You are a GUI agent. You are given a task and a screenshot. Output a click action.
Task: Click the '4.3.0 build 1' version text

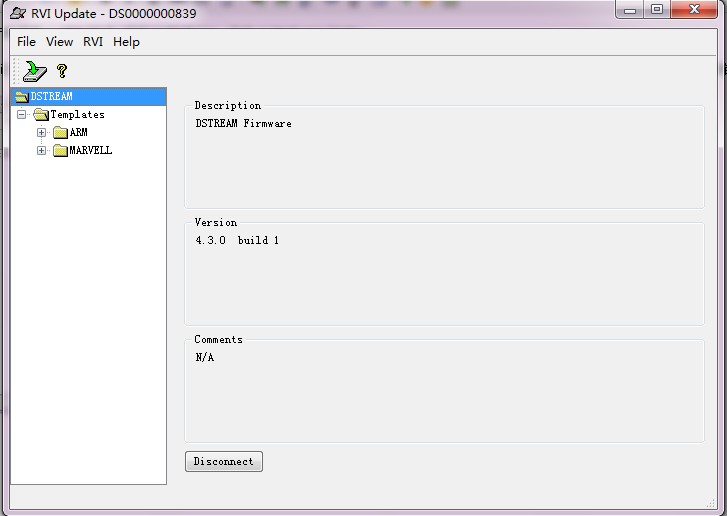[237, 240]
